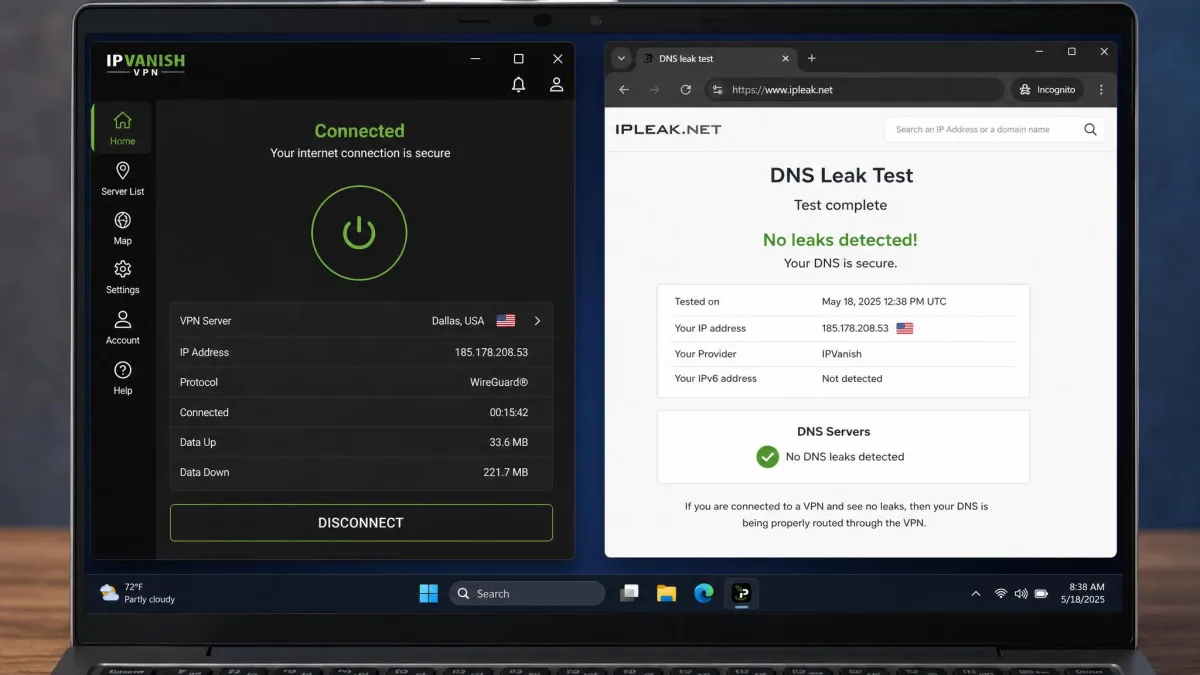Click the volume icon in system tray

pos(1020,593)
